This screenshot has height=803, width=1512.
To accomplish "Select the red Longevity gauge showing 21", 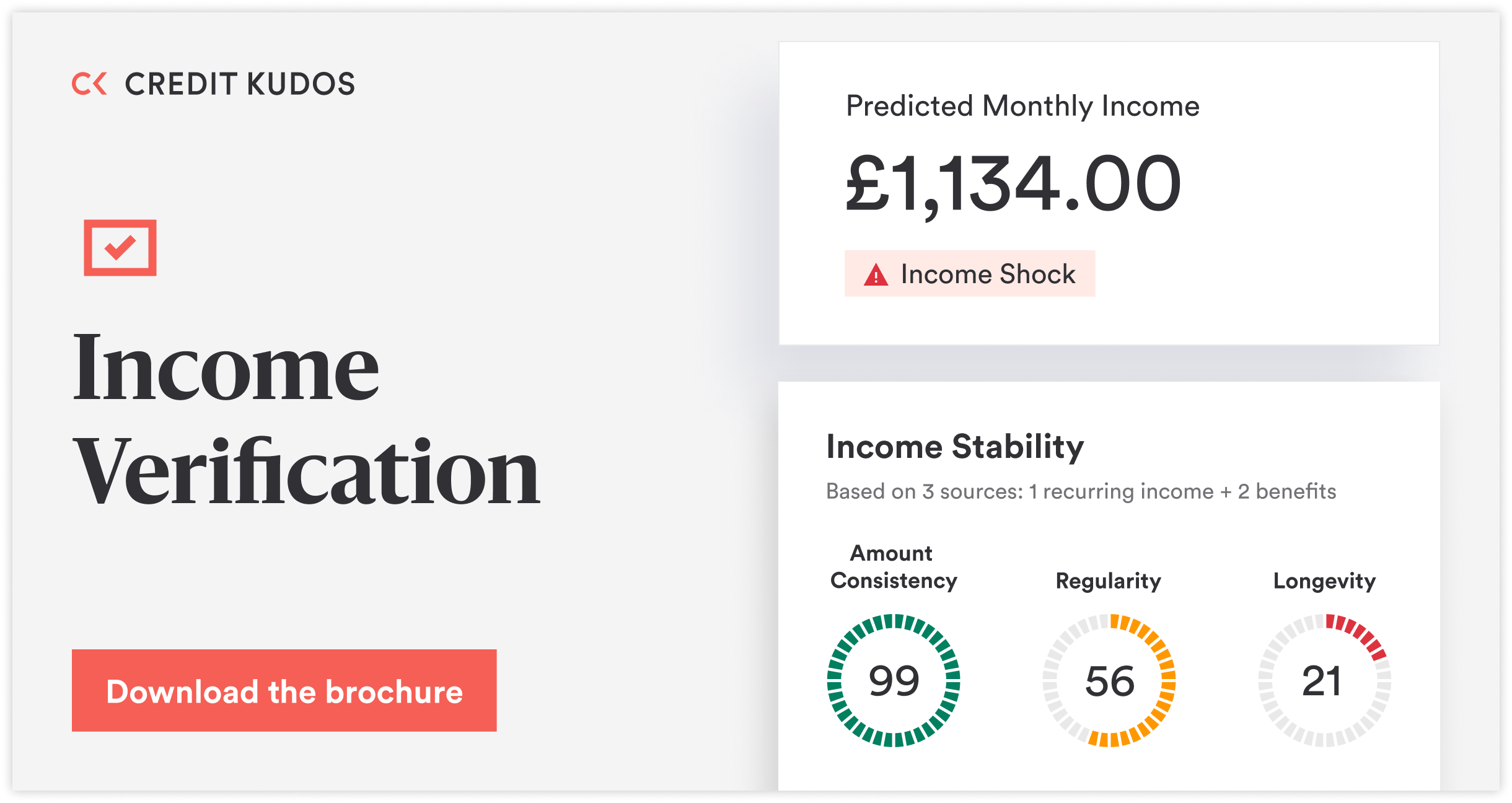I will coord(1324,680).
